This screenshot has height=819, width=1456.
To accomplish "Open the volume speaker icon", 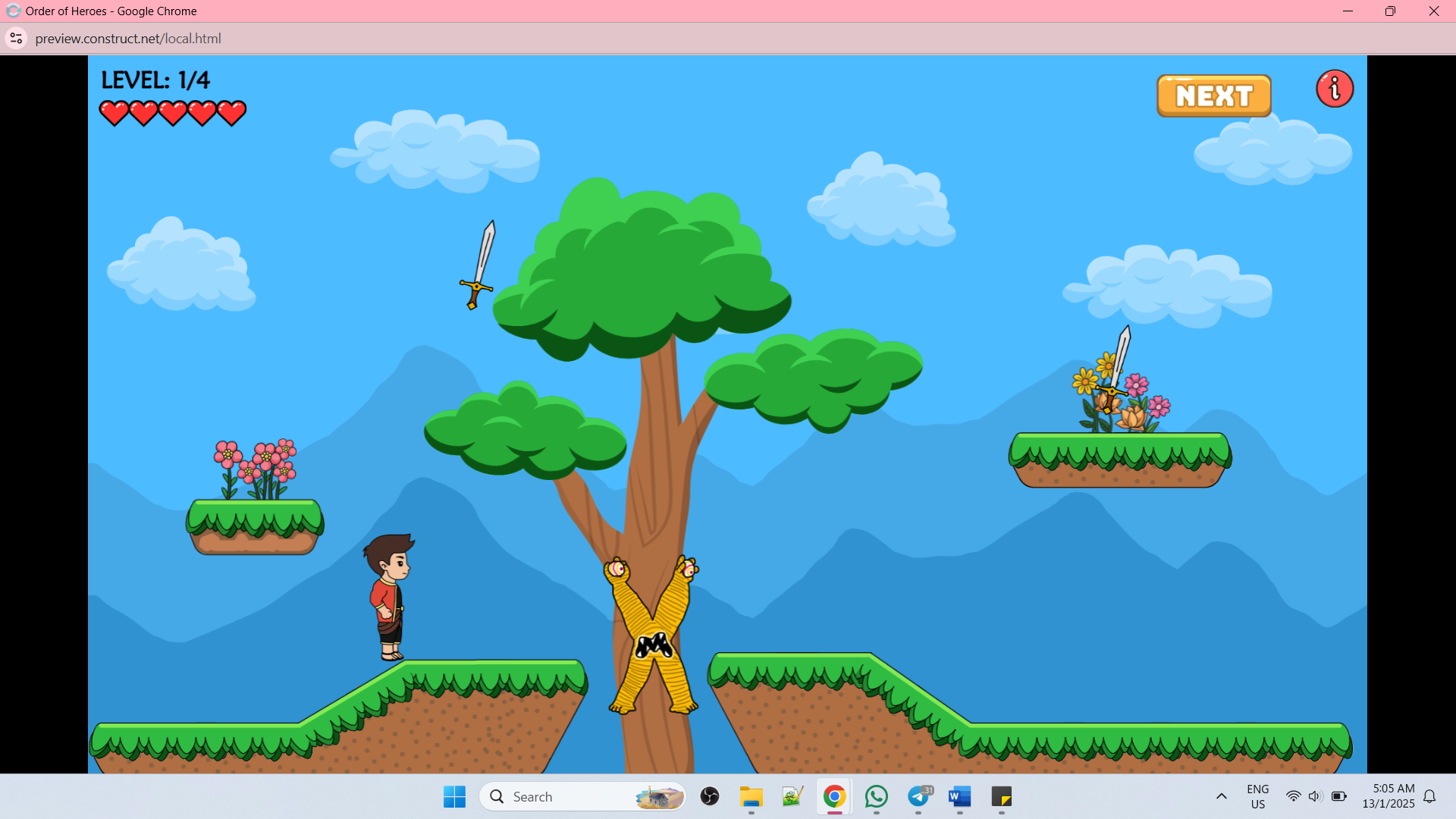I will 1315,796.
